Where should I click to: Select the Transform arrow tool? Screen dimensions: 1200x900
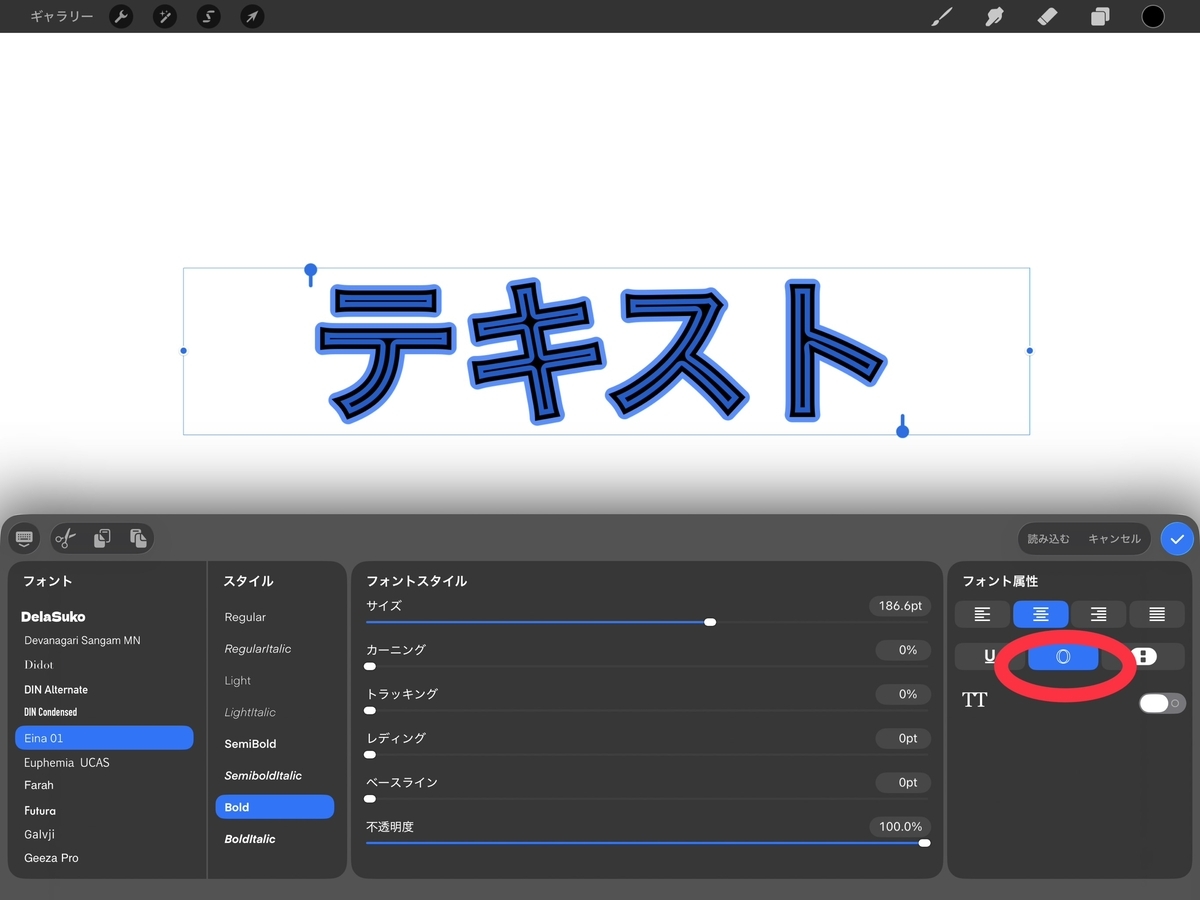(252, 17)
